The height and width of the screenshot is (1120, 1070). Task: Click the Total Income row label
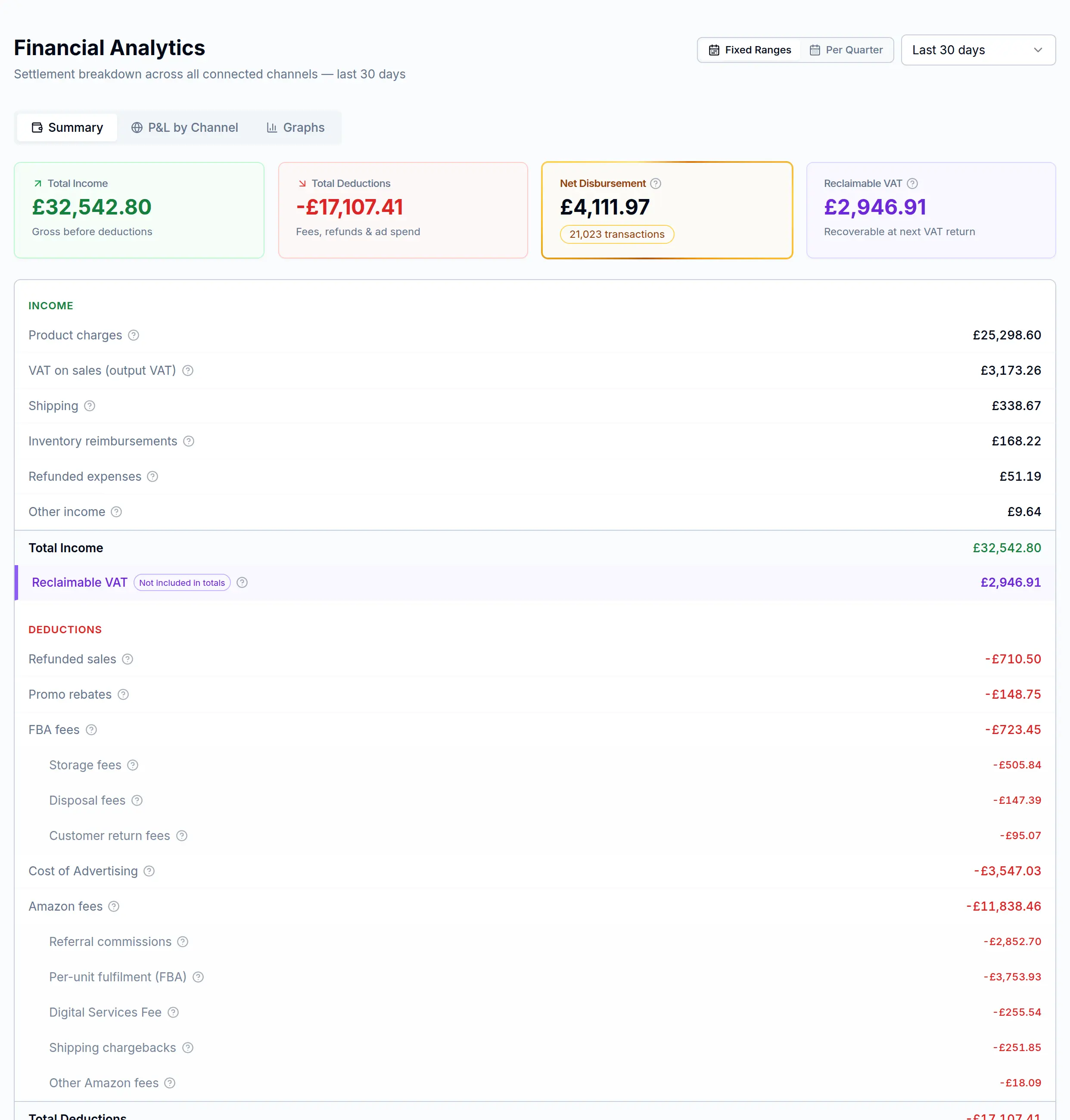pos(65,548)
